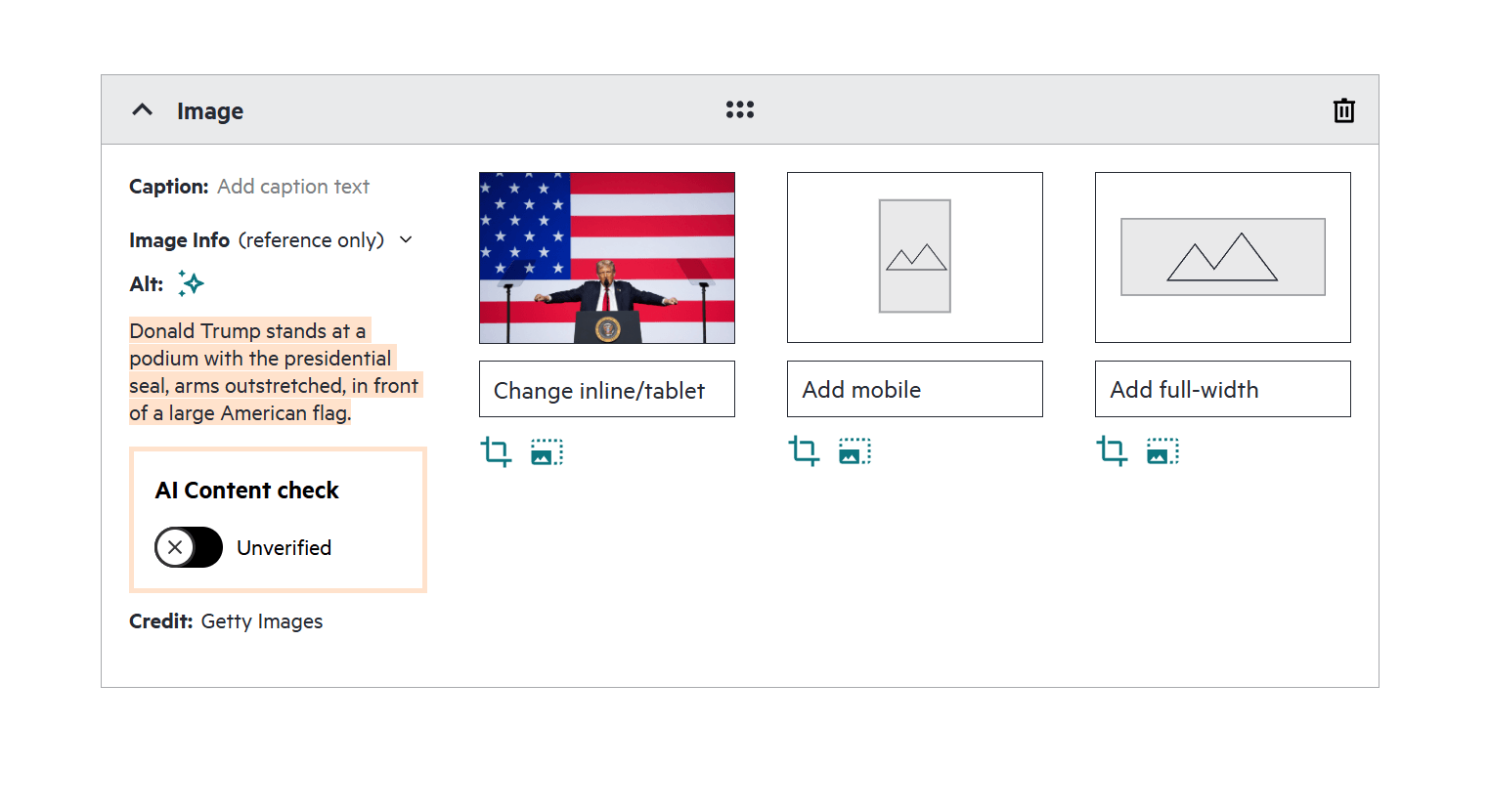Collapse the Image panel with chevron

(x=143, y=109)
